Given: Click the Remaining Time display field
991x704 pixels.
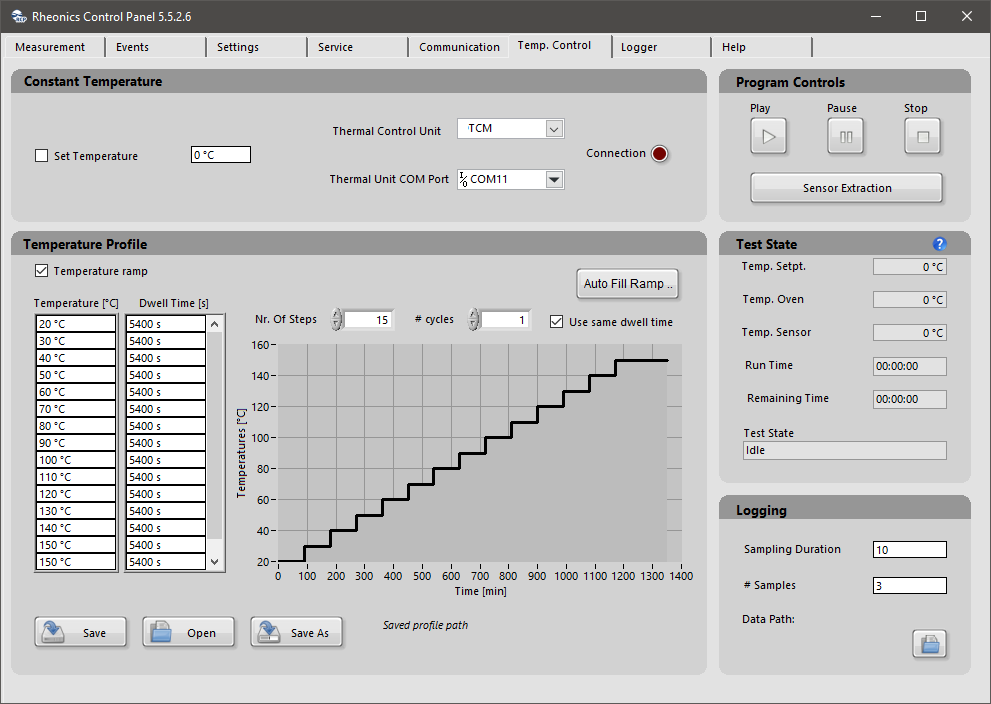Looking at the screenshot, I should coord(909,399).
